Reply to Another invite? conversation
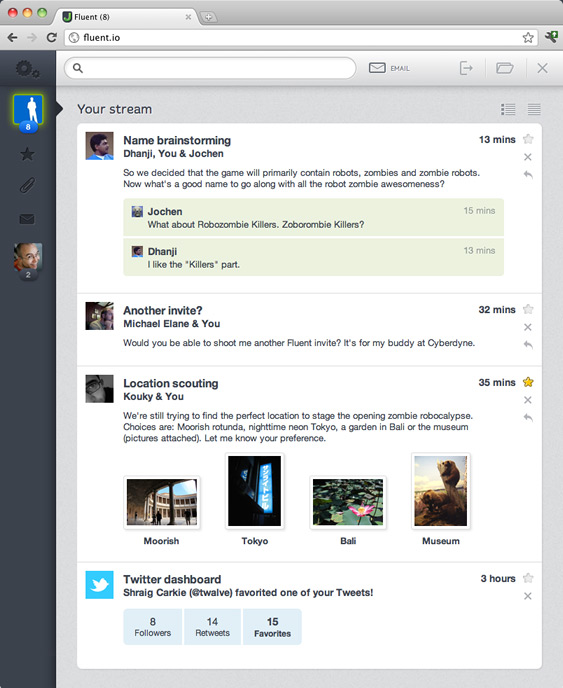Screen dimensions: 563x688 coord(528,345)
